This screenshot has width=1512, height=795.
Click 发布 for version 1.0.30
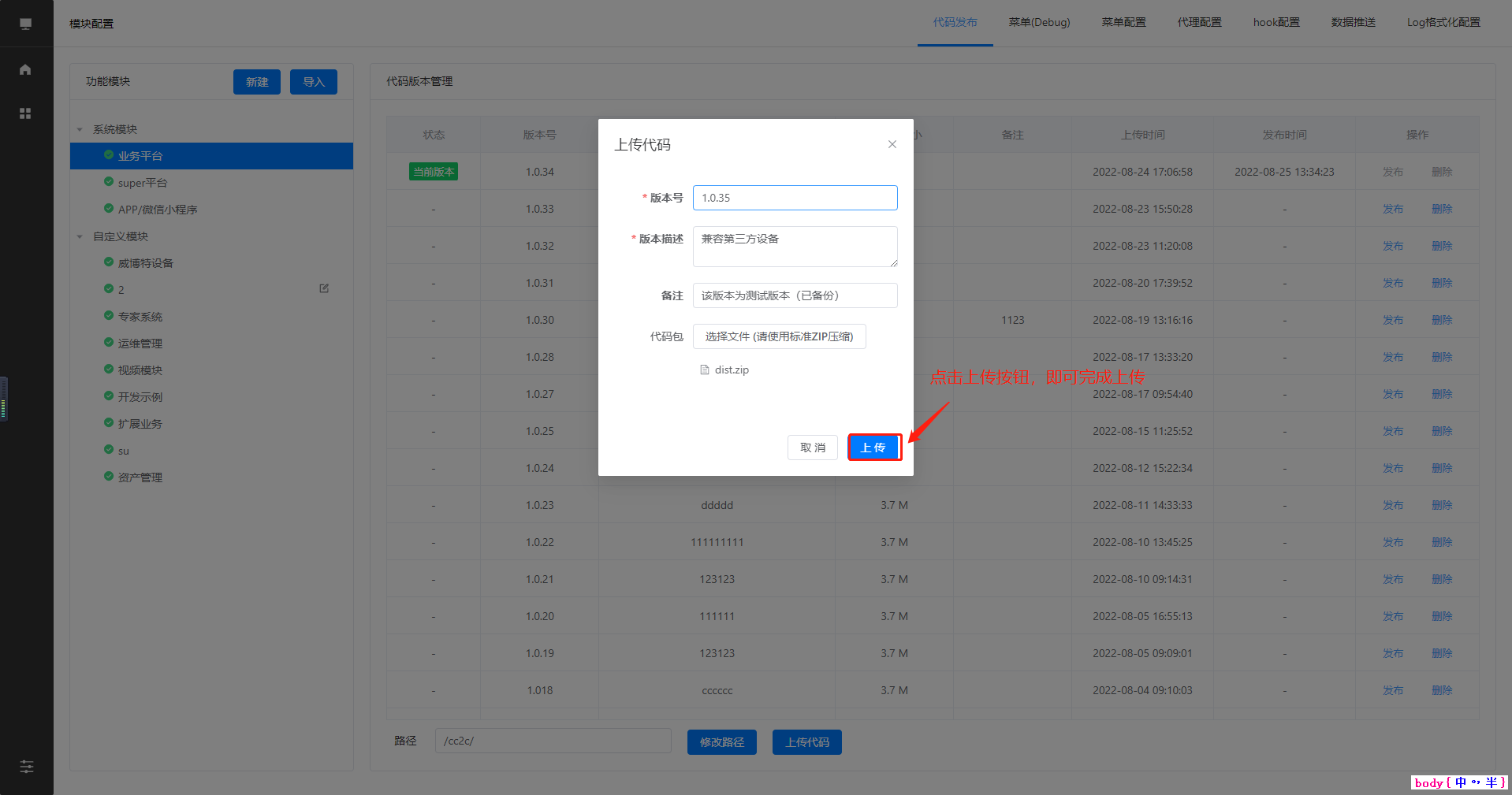(1393, 320)
